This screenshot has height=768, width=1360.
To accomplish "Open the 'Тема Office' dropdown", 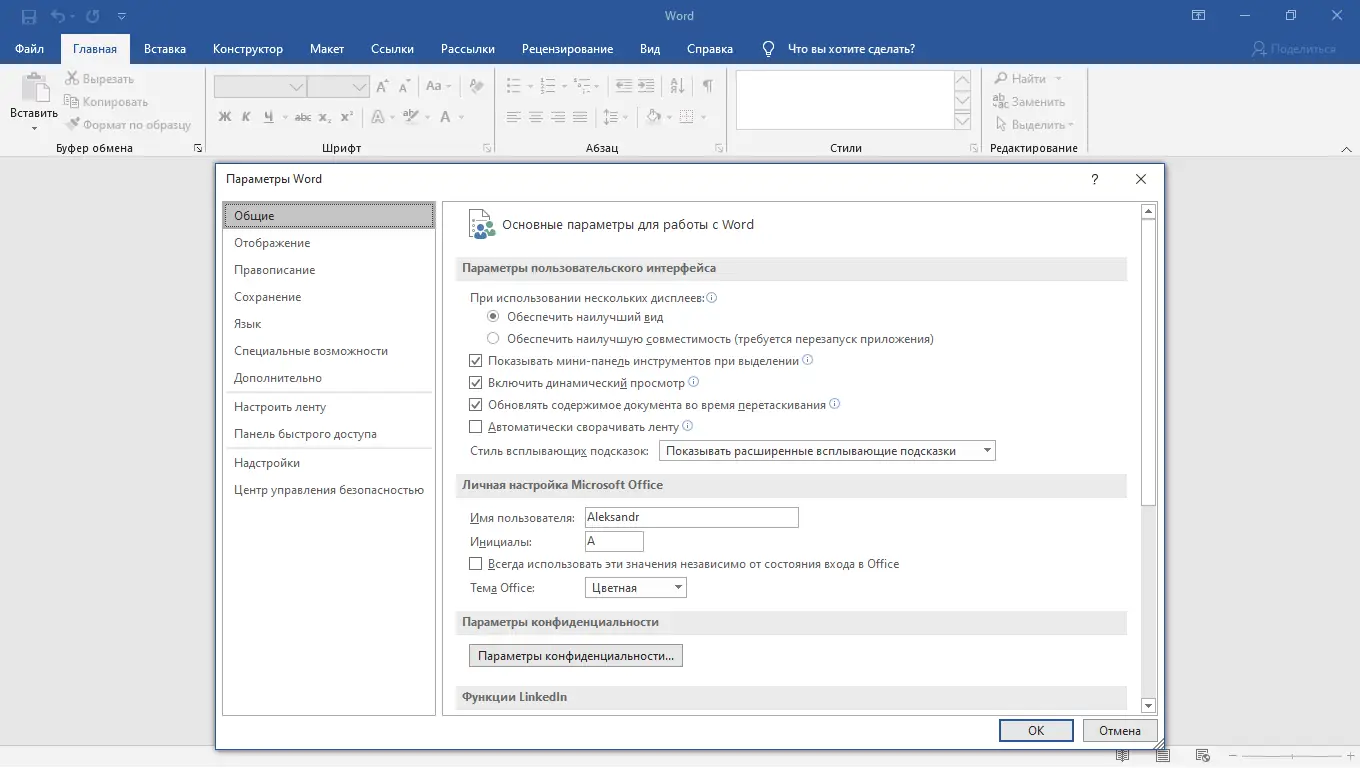I will (x=636, y=588).
